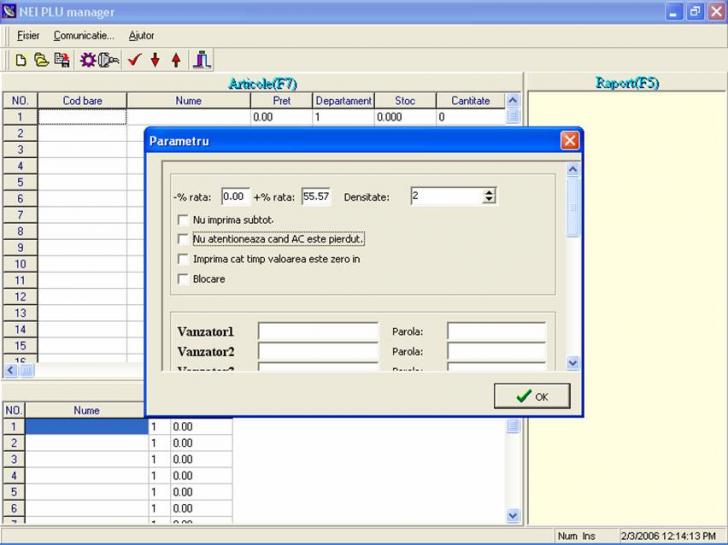
Task: Click the red down arrow icon
Action: point(155,60)
